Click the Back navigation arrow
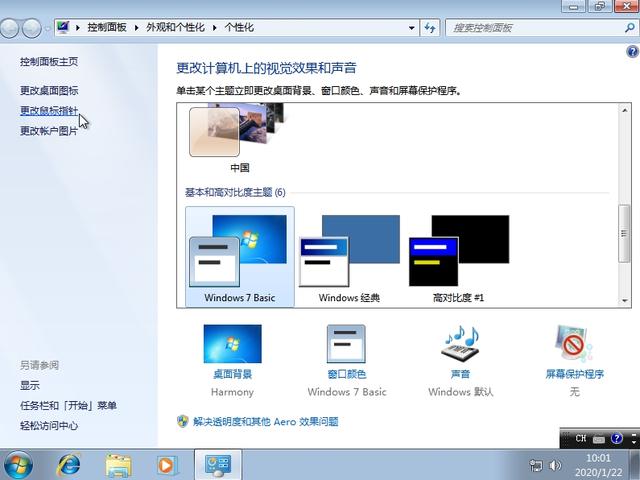This screenshot has width=640, height=480. coord(10,28)
